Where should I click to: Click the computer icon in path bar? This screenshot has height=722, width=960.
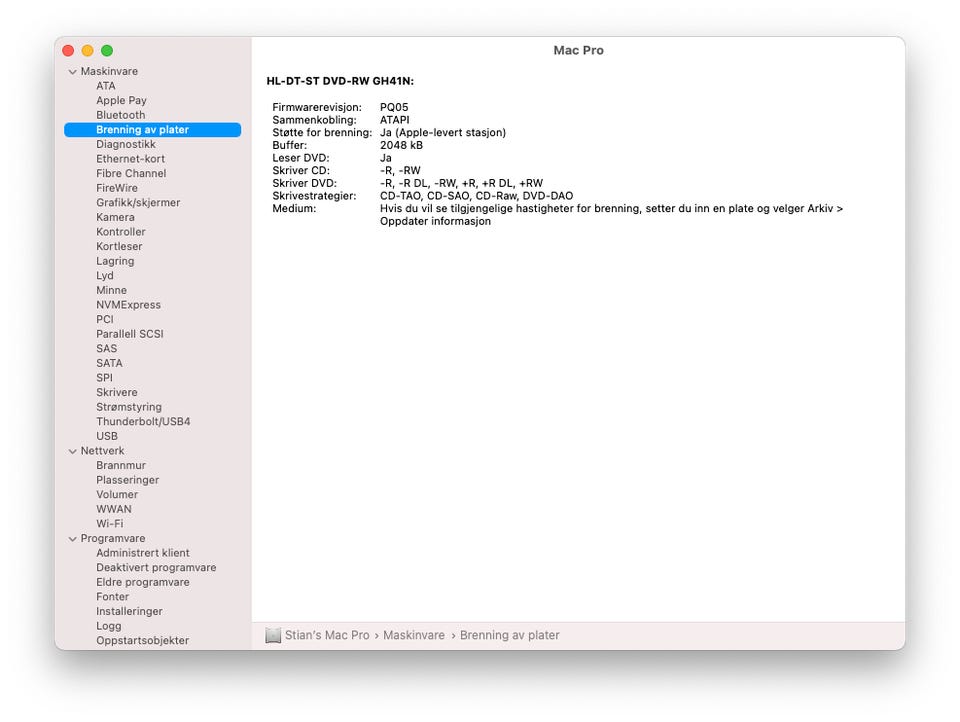[x=273, y=635]
